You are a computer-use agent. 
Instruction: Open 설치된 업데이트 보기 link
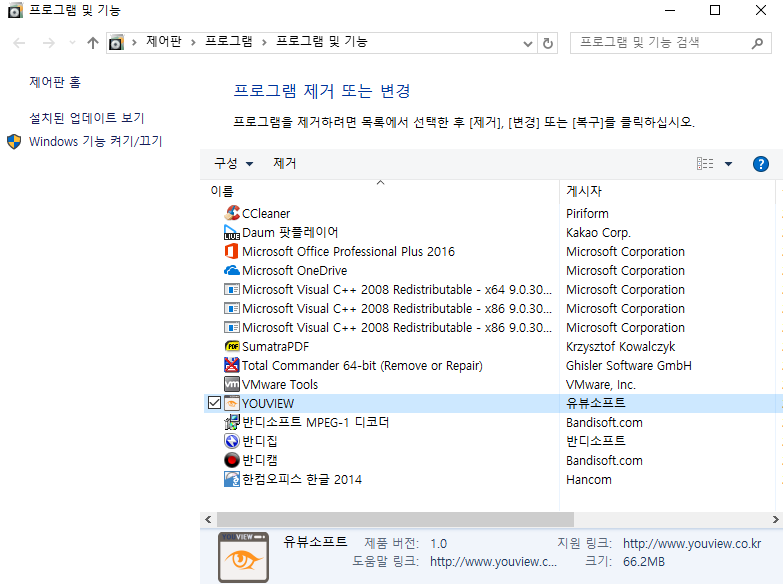[87, 118]
